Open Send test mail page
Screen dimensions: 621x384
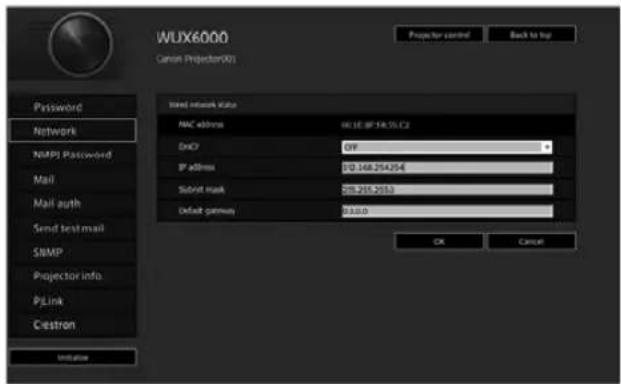(x=72, y=228)
